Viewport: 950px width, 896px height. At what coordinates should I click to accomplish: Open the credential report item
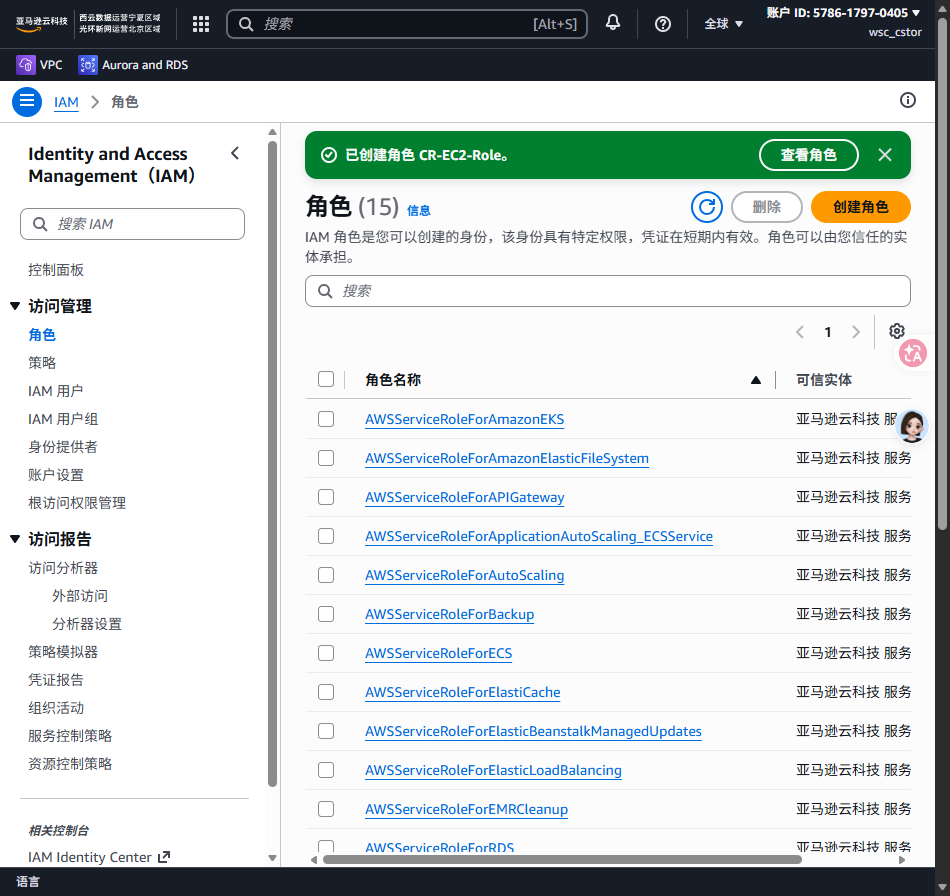pos(56,680)
